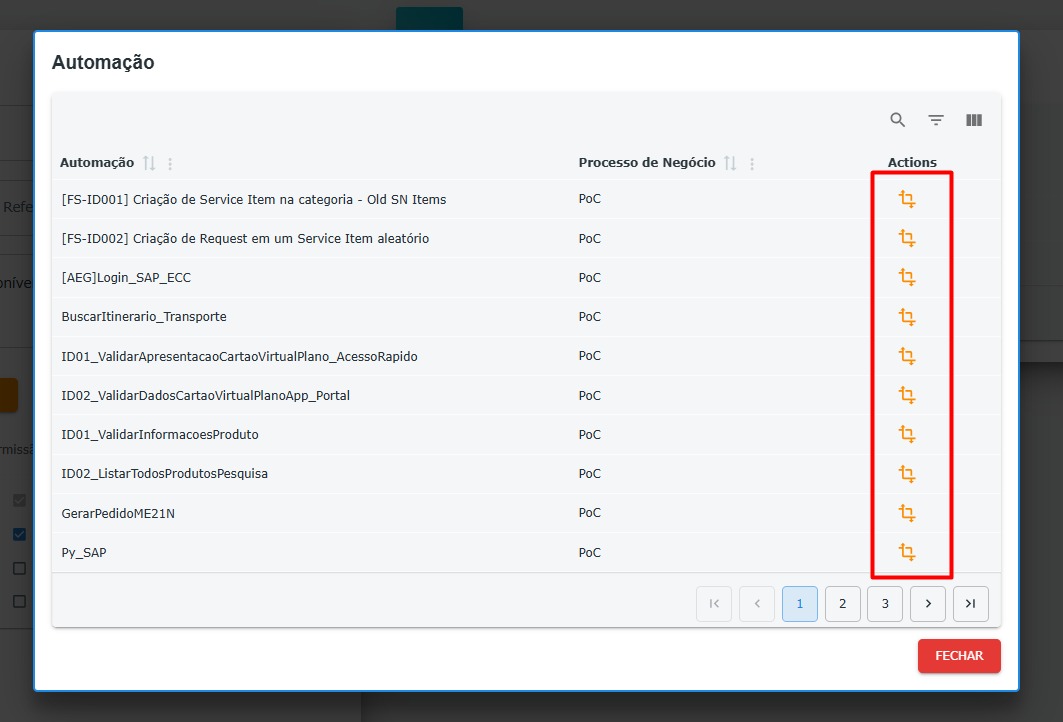The image size is (1063, 722).
Task: Sort by the Automação column arrows
Action: tap(149, 163)
